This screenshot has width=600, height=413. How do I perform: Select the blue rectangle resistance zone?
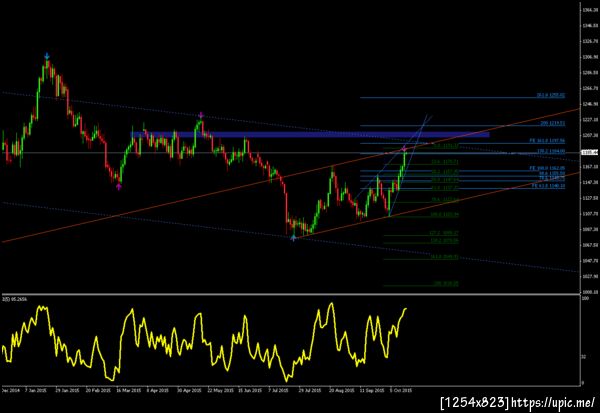[x=310, y=135]
